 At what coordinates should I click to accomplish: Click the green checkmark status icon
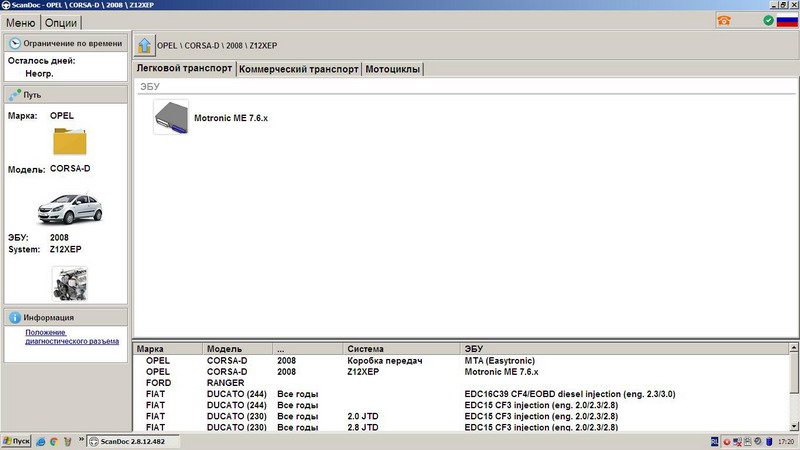pos(768,20)
